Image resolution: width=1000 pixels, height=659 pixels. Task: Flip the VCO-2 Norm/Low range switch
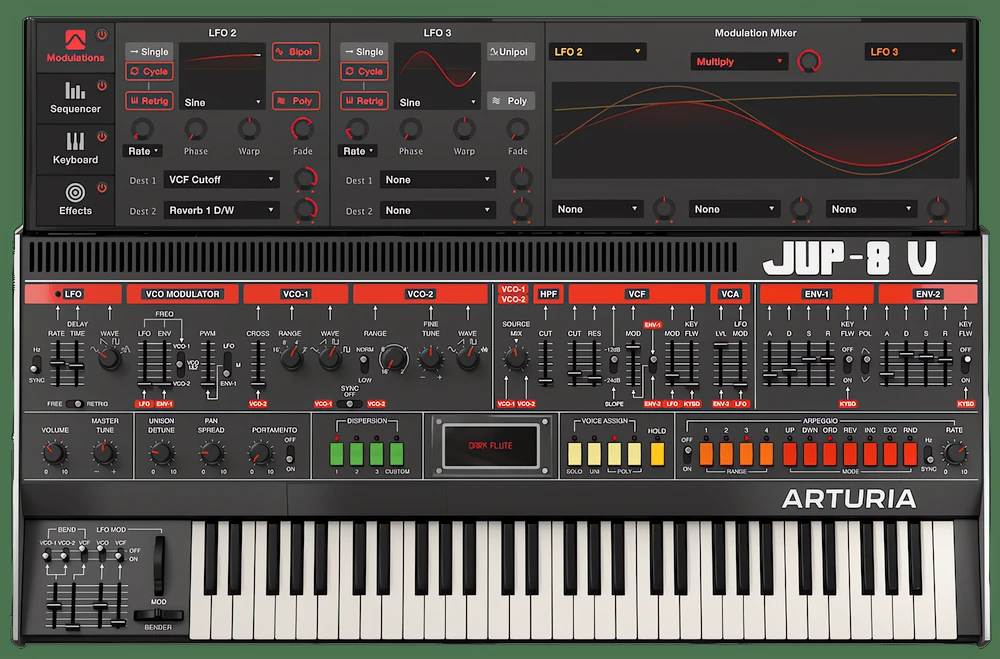click(x=364, y=364)
